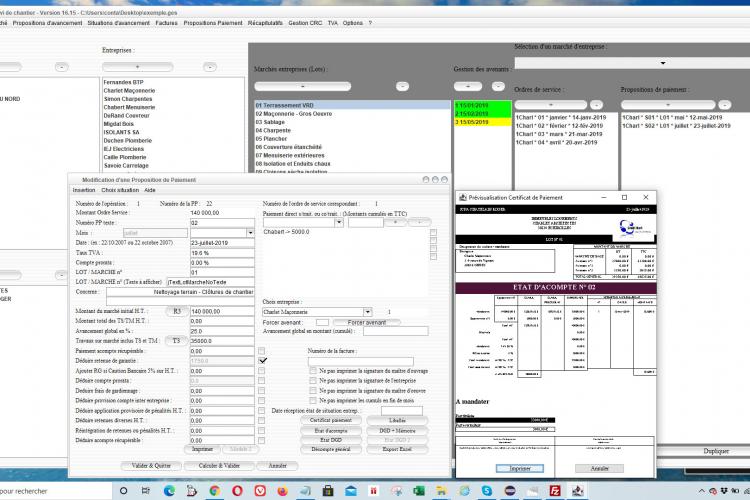Open the Situations d'avancement menu
Screen dimensions: 750x500
click(119, 23)
